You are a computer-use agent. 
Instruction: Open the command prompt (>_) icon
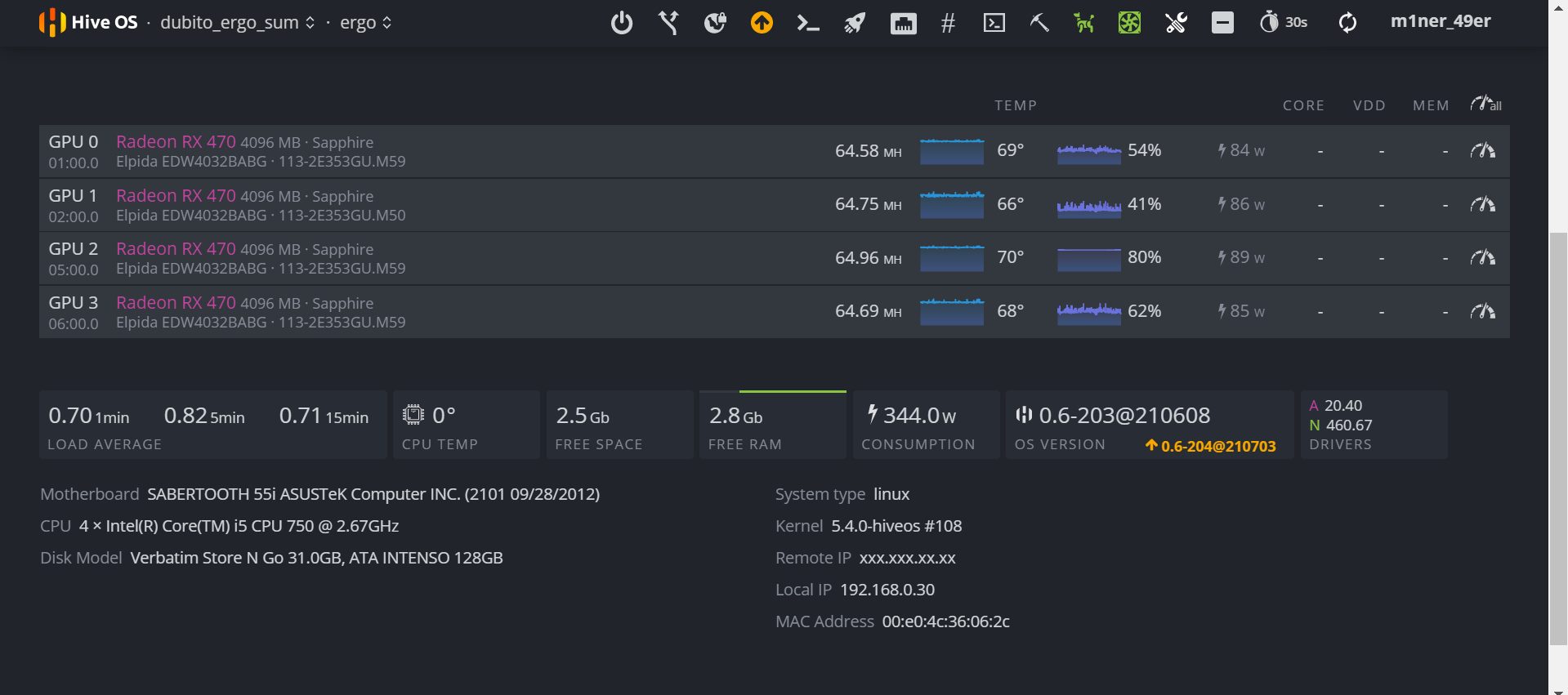[x=808, y=23]
